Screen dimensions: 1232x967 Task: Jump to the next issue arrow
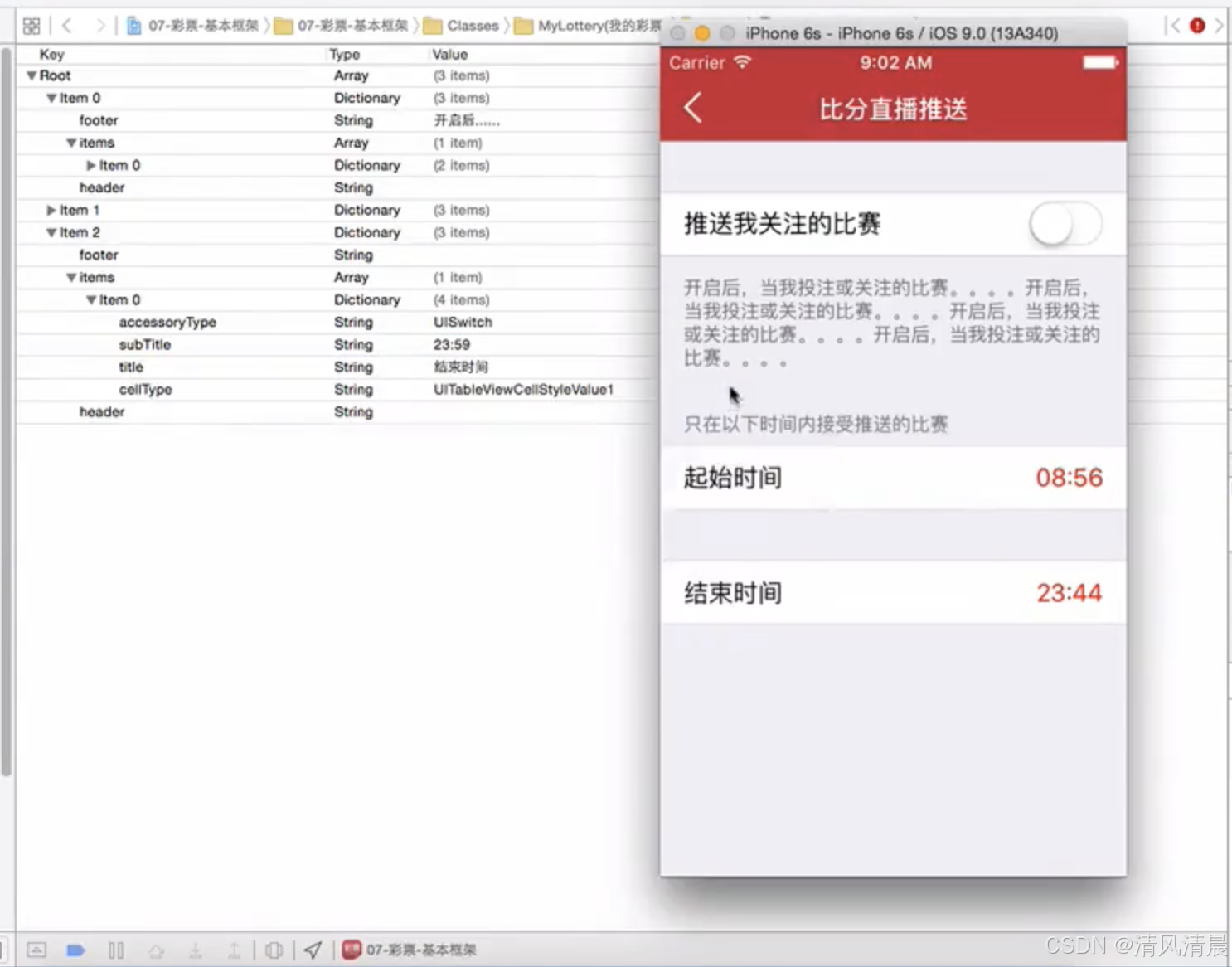(1219, 26)
